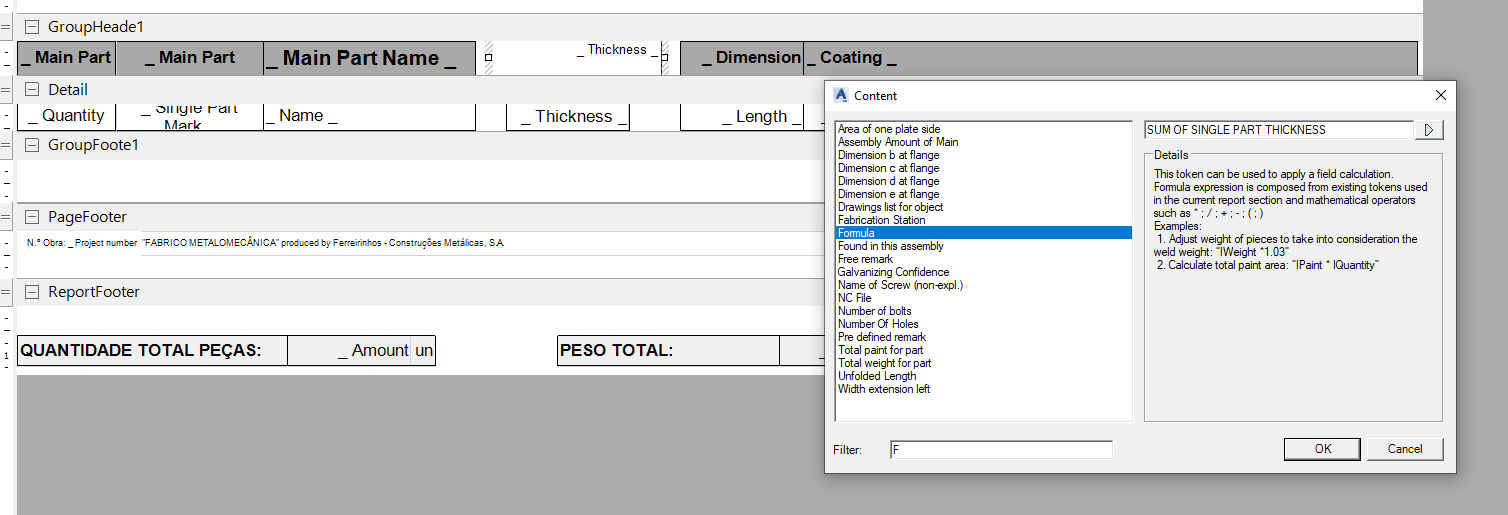1508x515 pixels.
Task: Click '_ Main Part Name _' header cell
Action: point(369,58)
